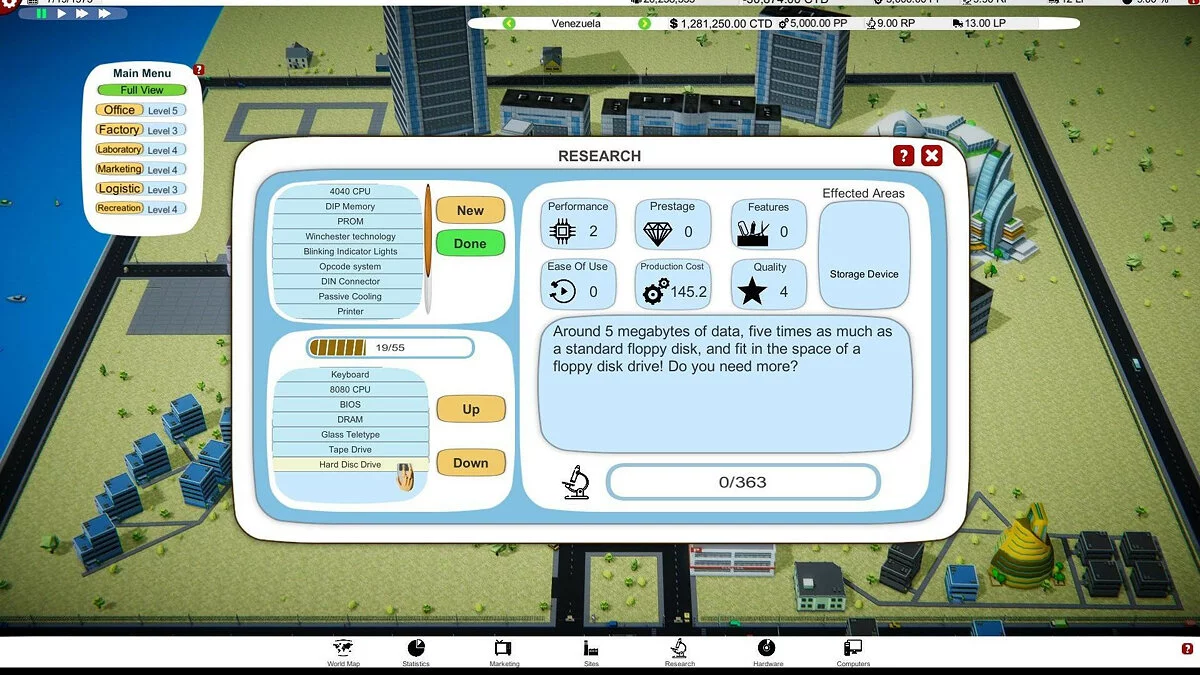This screenshot has width=1200, height=675.
Task: Click the next-country green arrow beside Venezuela
Action: (x=646, y=22)
